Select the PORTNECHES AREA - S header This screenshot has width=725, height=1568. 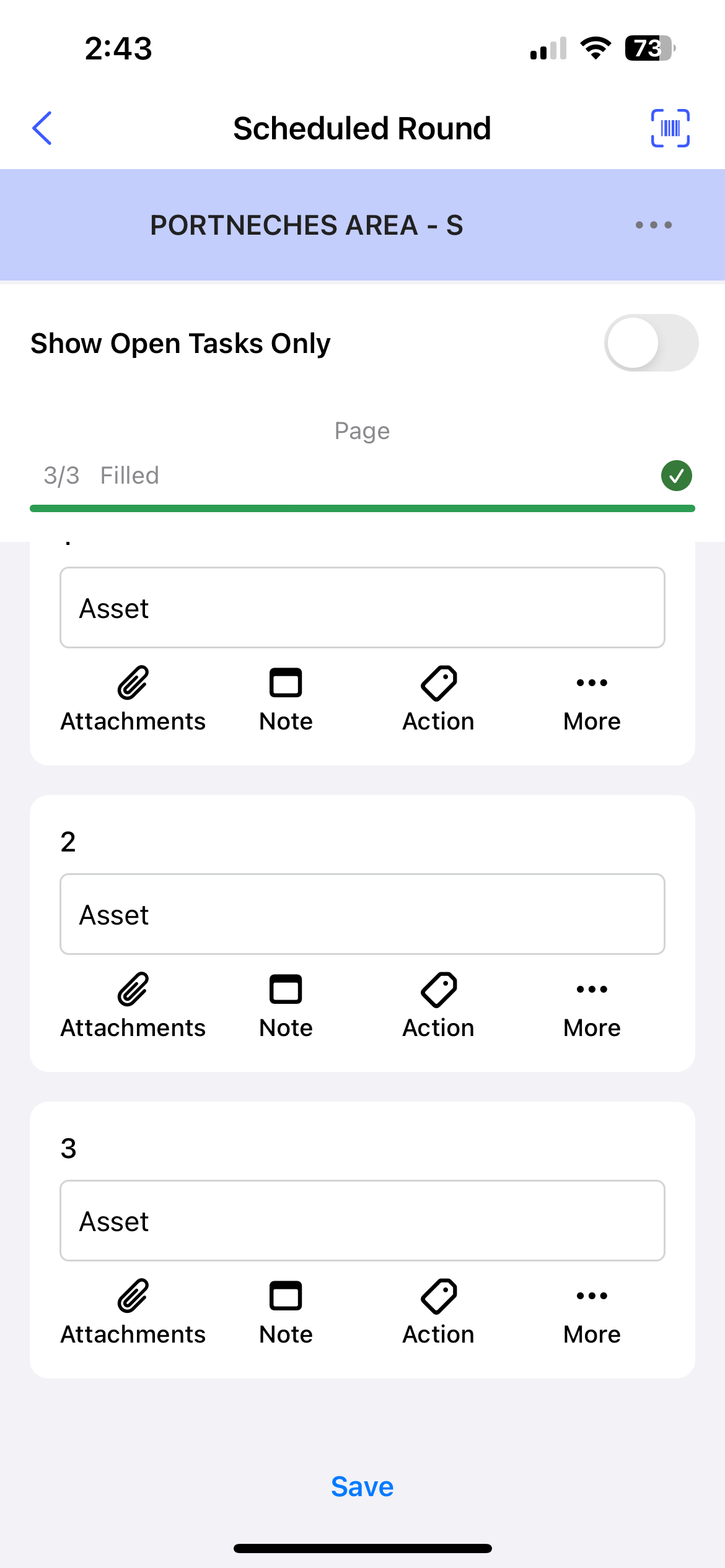pos(307,225)
